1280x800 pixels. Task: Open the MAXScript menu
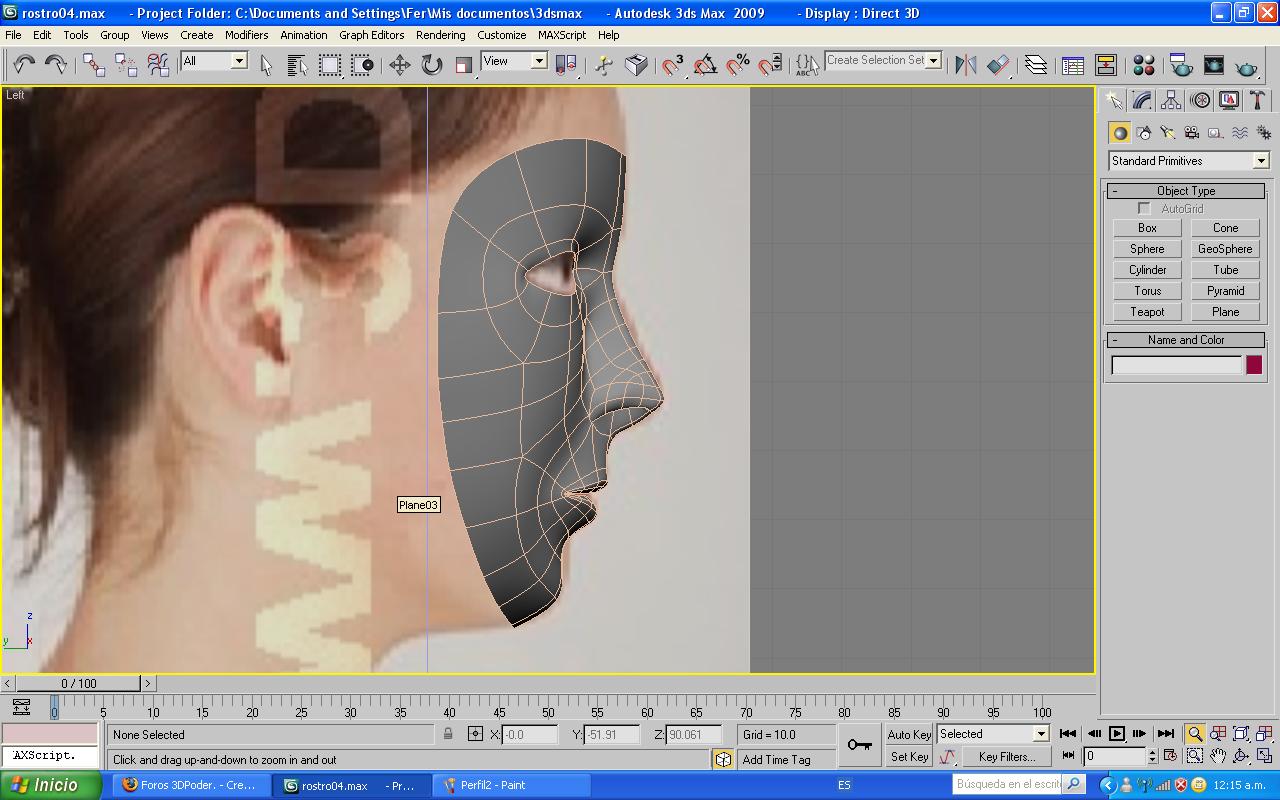pos(562,35)
